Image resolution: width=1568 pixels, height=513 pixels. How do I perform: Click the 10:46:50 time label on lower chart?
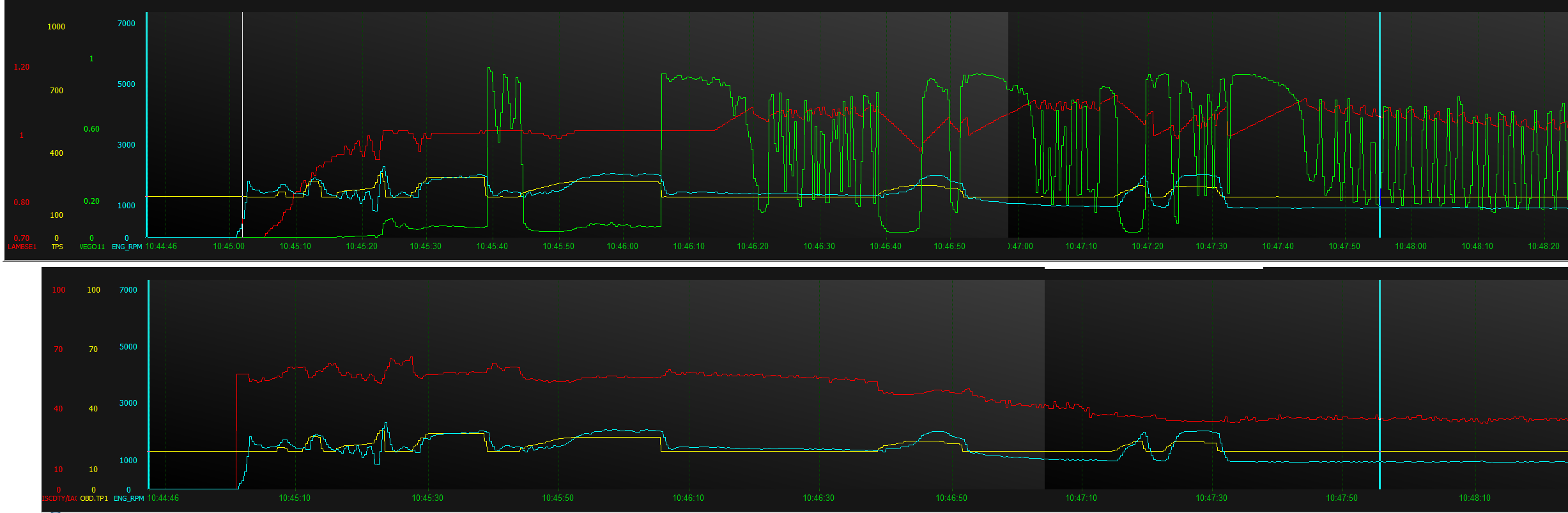(x=951, y=498)
